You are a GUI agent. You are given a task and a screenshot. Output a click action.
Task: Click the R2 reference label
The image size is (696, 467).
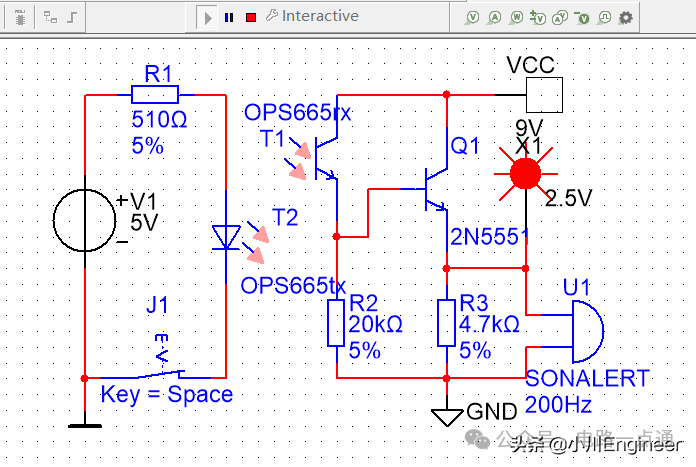coord(364,303)
